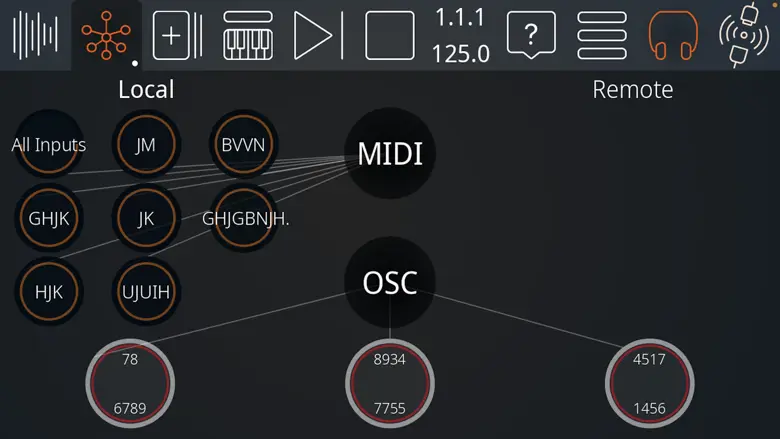Select the UJUIH local node
Screen dimensions: 780x439
pos(146,291)
